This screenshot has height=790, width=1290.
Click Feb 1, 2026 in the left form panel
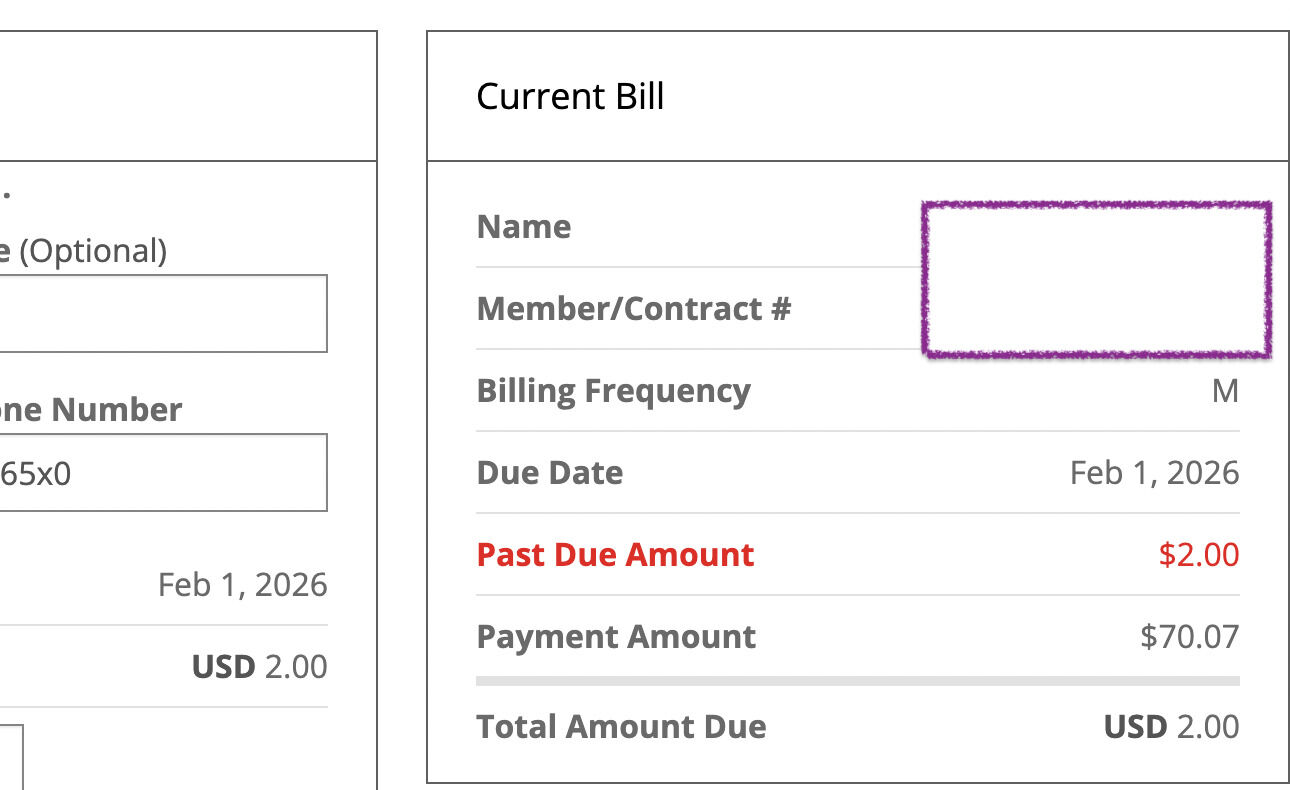pyautogui.click(x=242, y=585)
